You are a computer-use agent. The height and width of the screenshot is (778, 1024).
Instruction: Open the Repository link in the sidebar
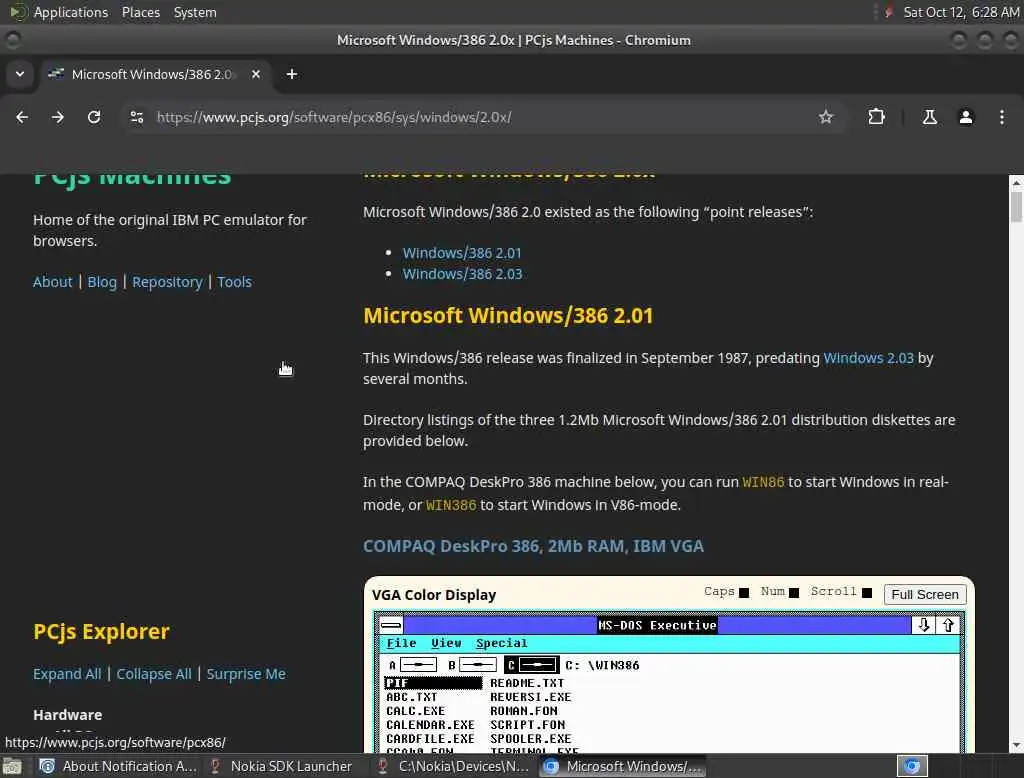(167, 282)
